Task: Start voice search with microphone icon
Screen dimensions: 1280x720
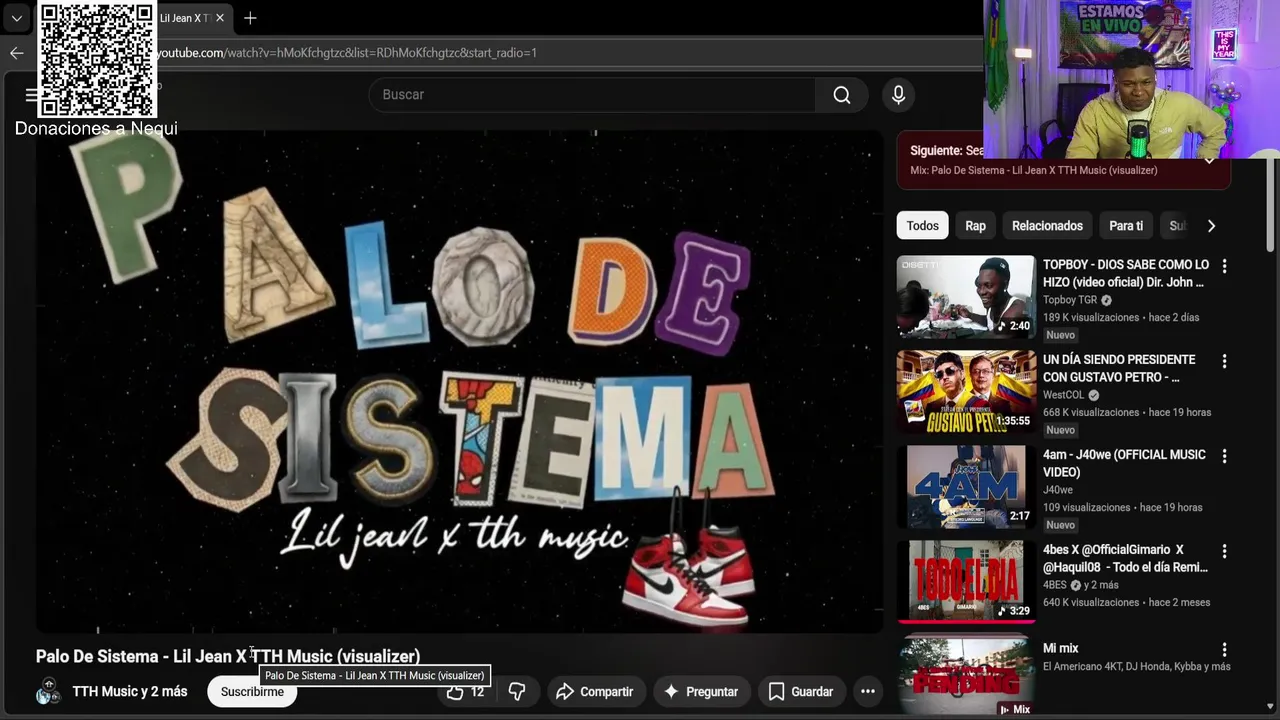Action: [x=898, y=95]
